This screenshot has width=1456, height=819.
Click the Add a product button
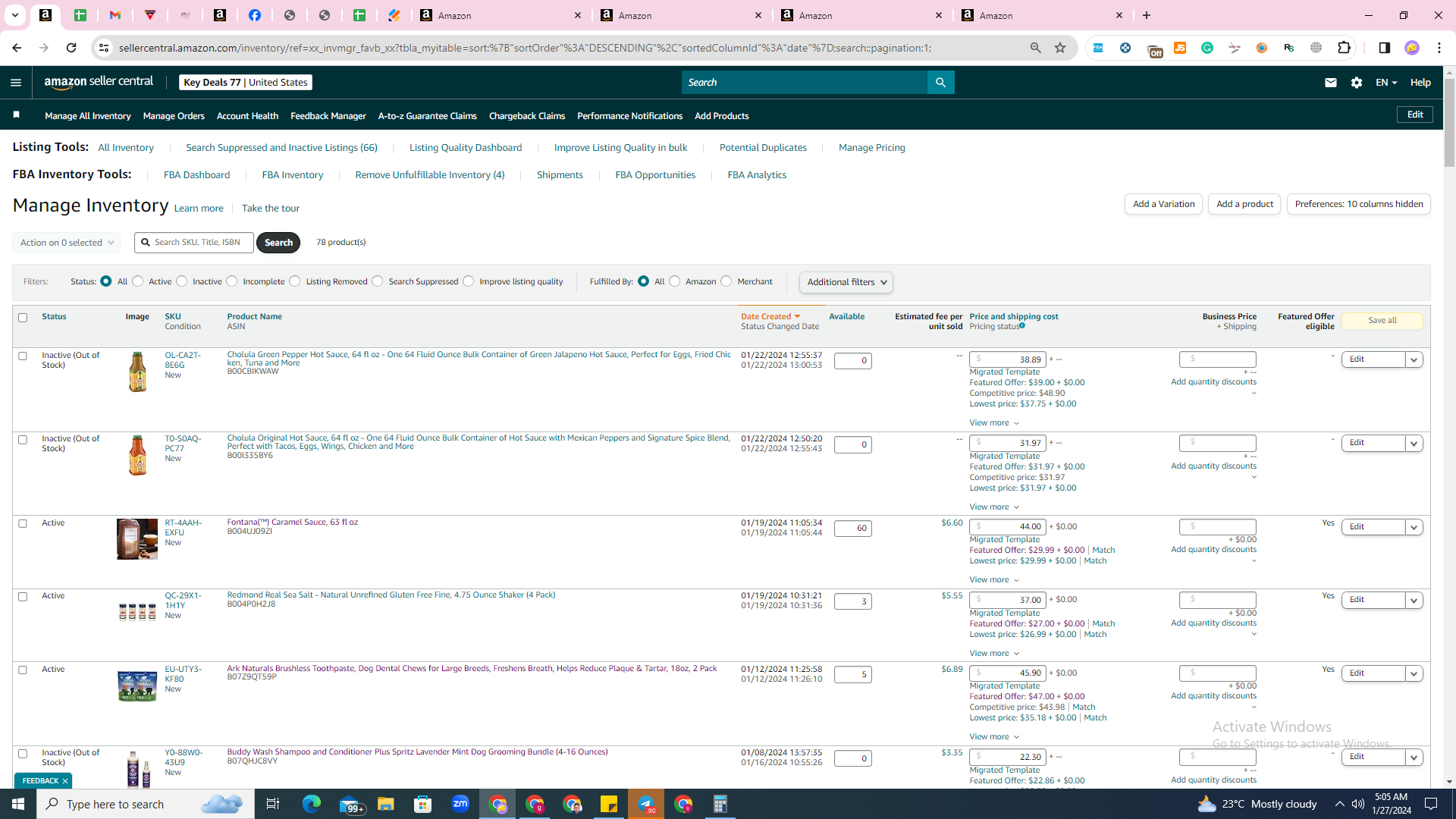(1244, 204)
